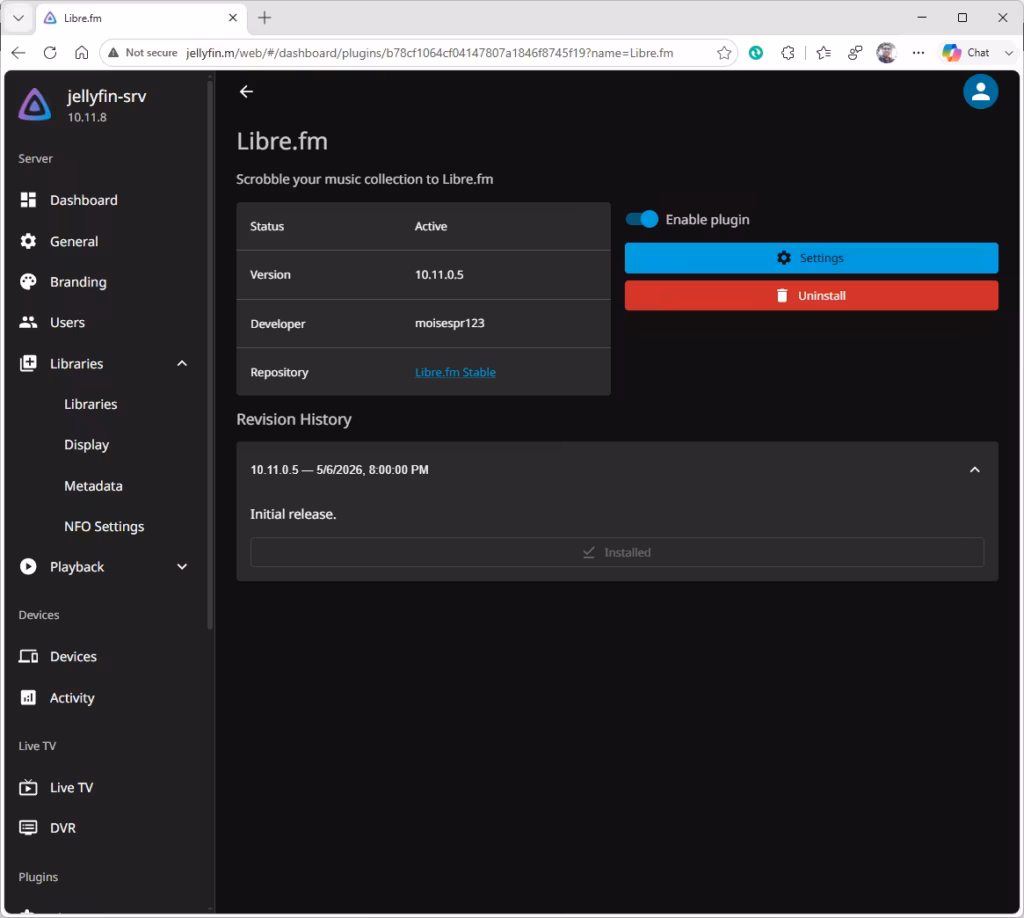Open the plugin Settings button
The image size is (1024, 918).
coord(811,258)
